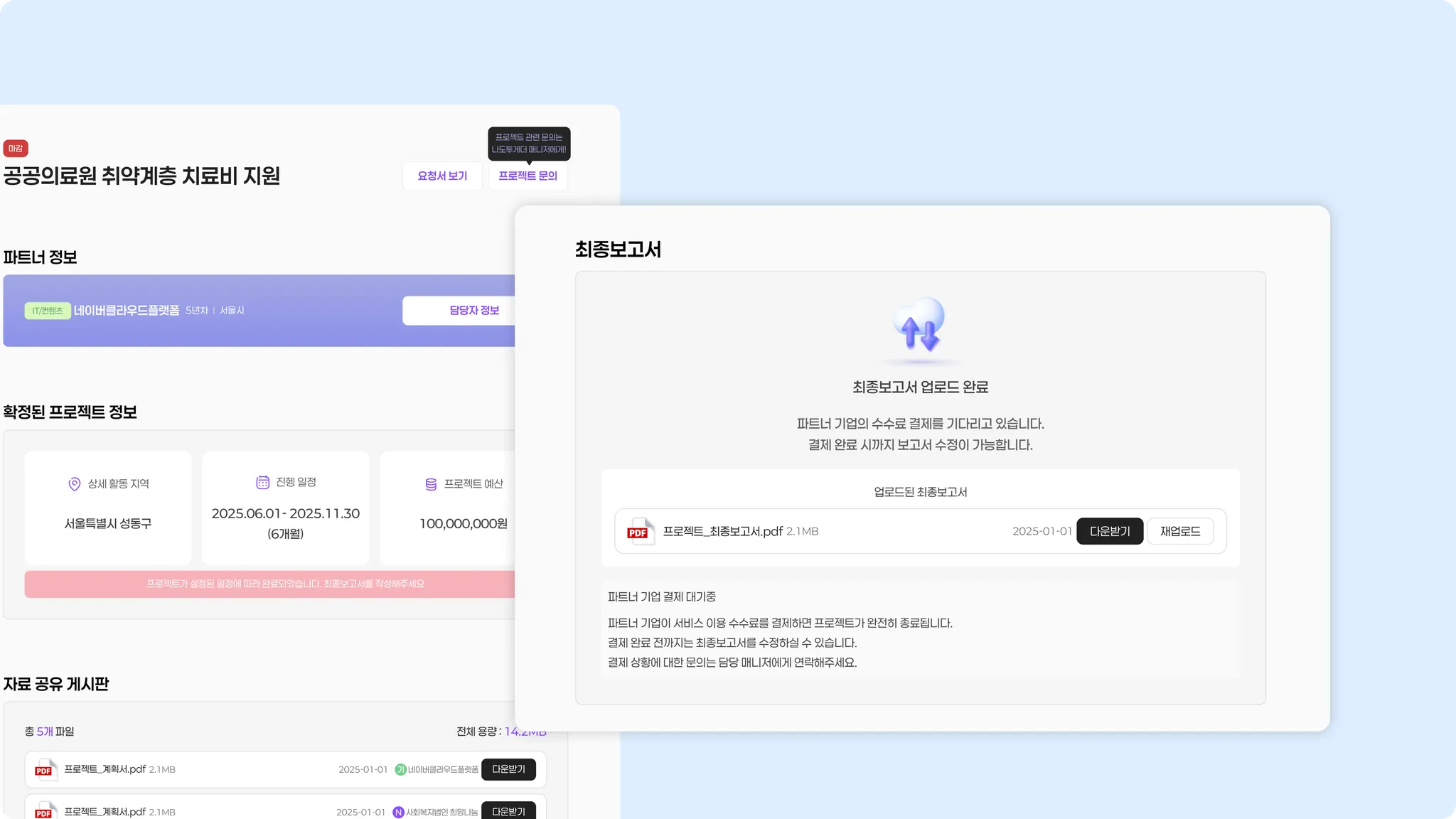Download the second 프로젝트_계획서.pdf file

(x=508, y=811)
